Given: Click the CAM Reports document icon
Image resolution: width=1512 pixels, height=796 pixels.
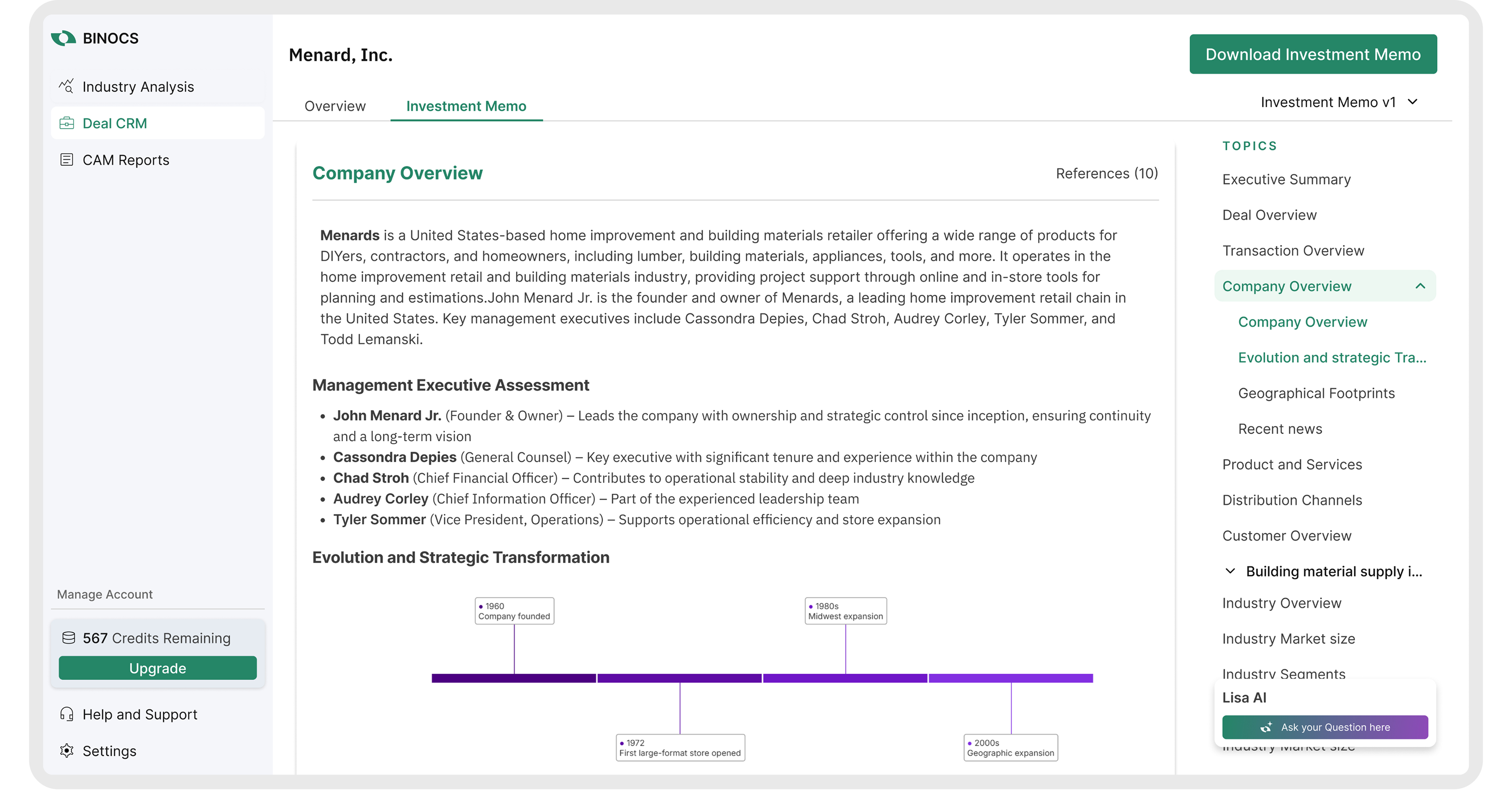Looking at the screenshot, I should click(67, 159).
